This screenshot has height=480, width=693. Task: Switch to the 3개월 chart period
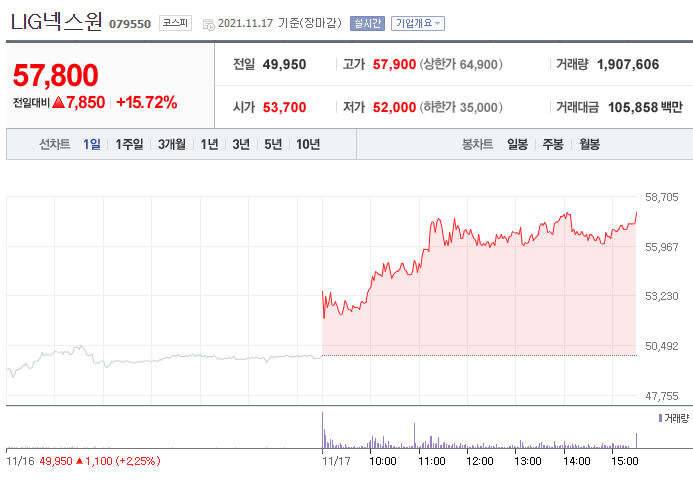172,144
